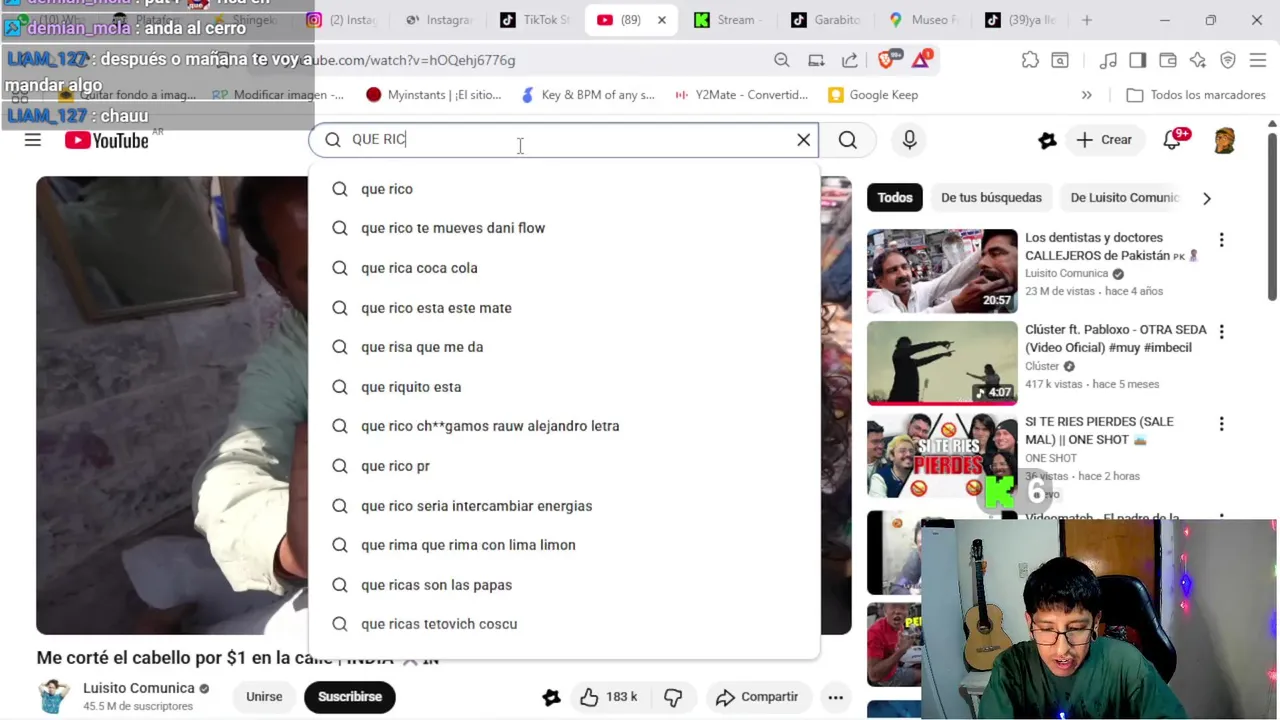Screen dimensions: 1280x720
Task: Open the Clúster OTRA SEDA thumbnail
Action: (942, 363)
